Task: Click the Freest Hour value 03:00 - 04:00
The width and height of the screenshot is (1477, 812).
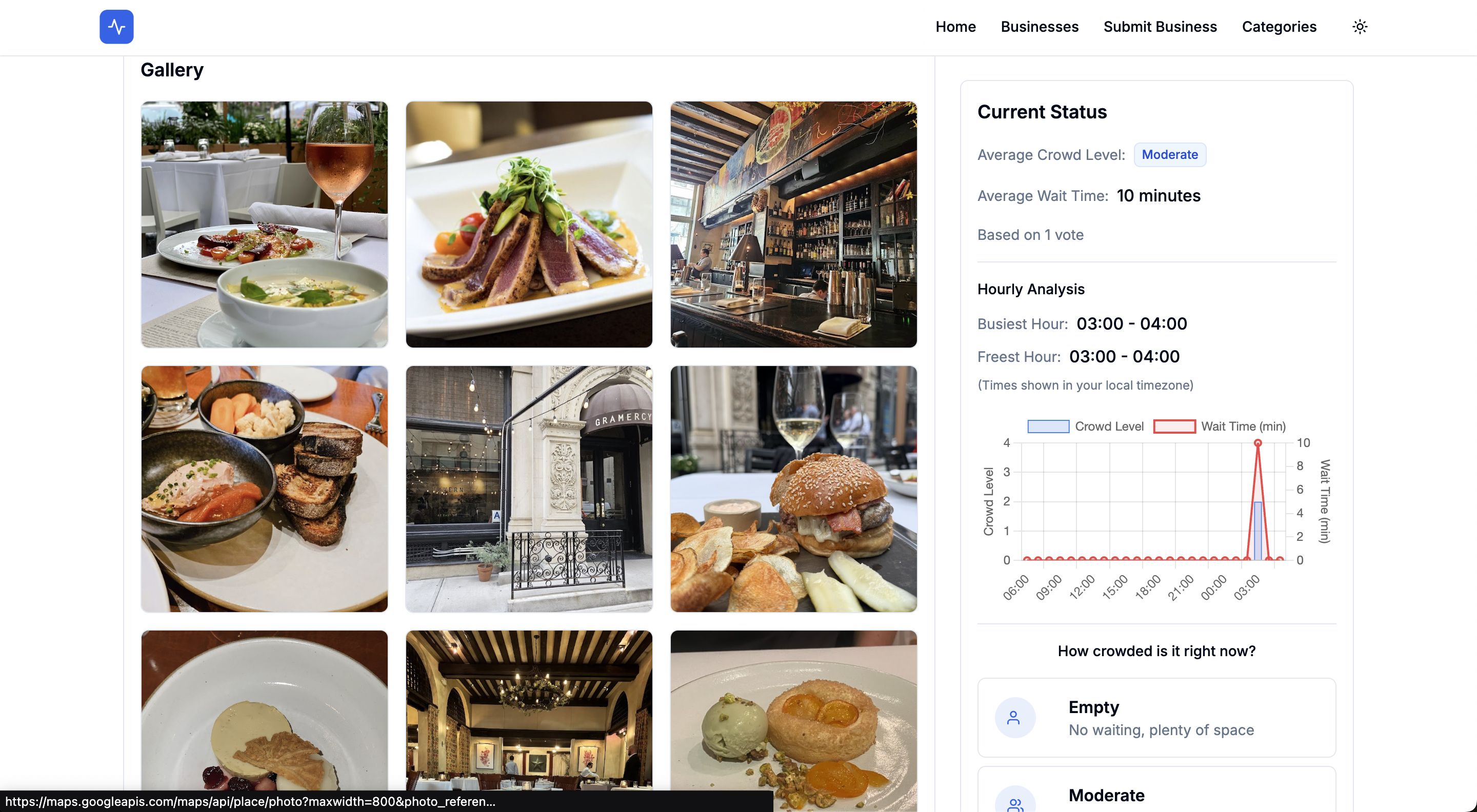Action: point(1124,356)
